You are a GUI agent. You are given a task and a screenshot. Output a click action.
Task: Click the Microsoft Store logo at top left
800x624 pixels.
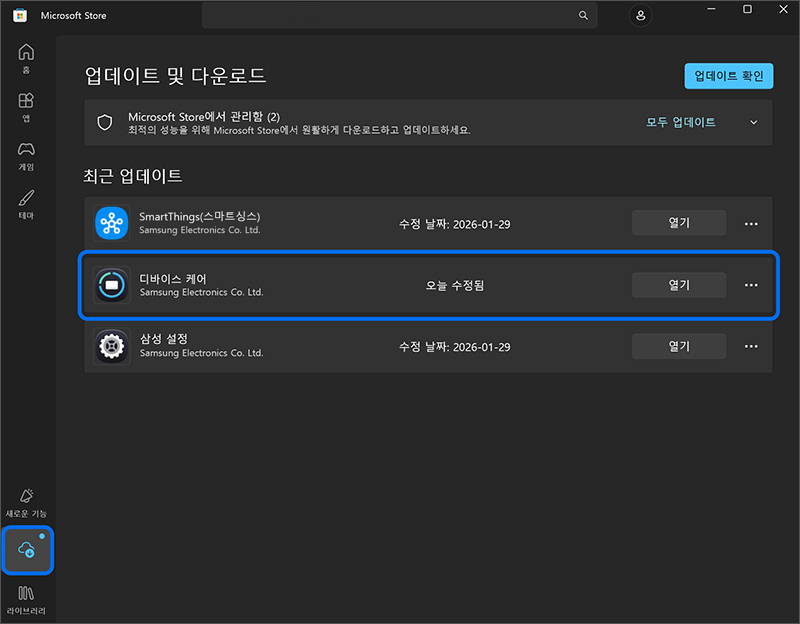(x=19, y=15)
